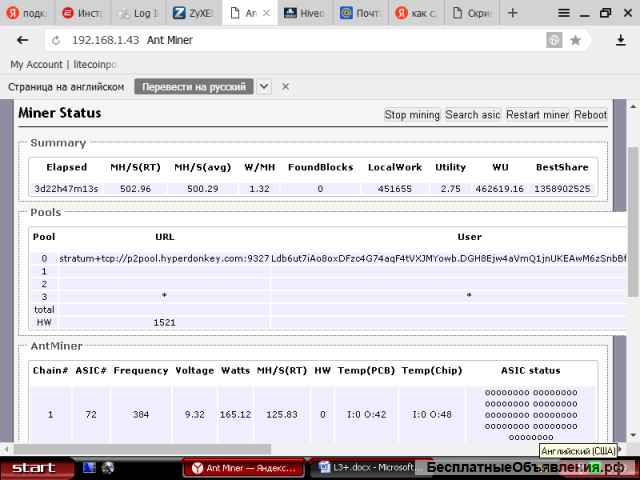This screenshot has height=480, width=640.
Task: Click the Temp(Chip) value I:0 O:48
Action: tap(432, 415)
